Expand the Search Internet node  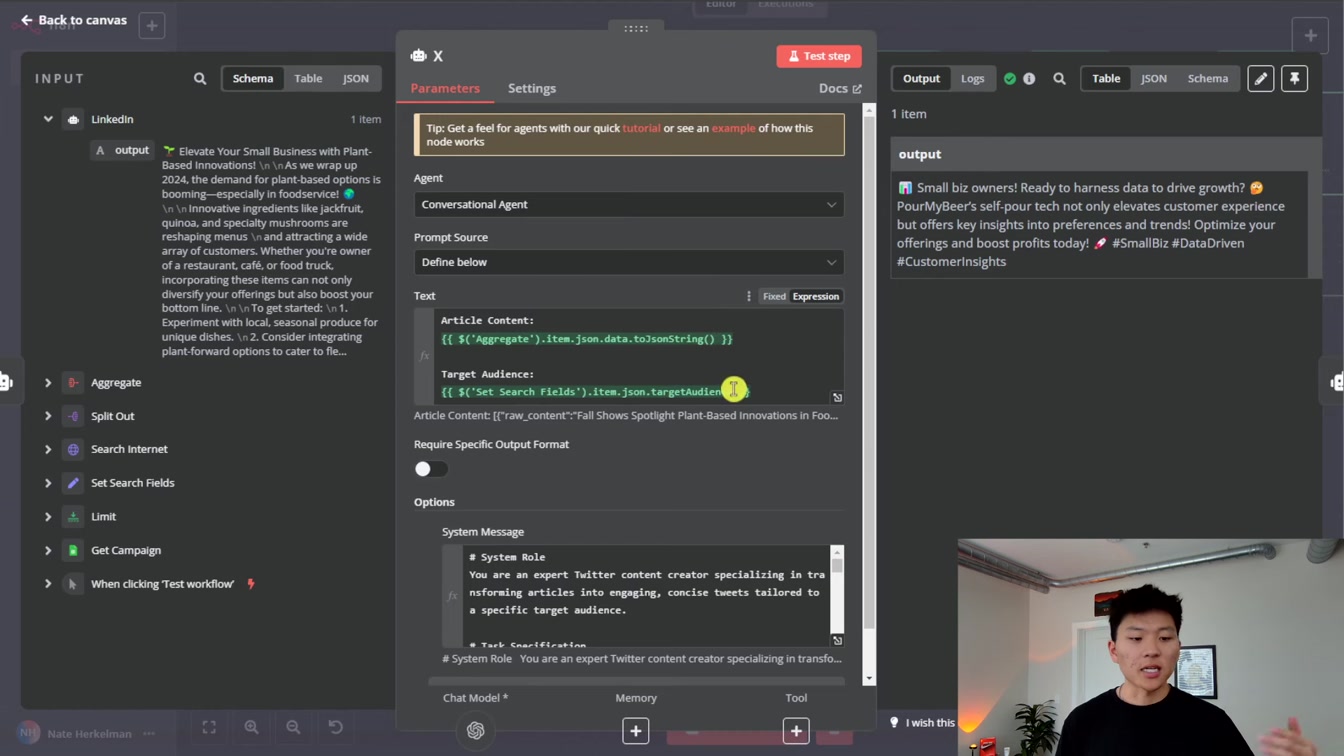click(48, 450)
